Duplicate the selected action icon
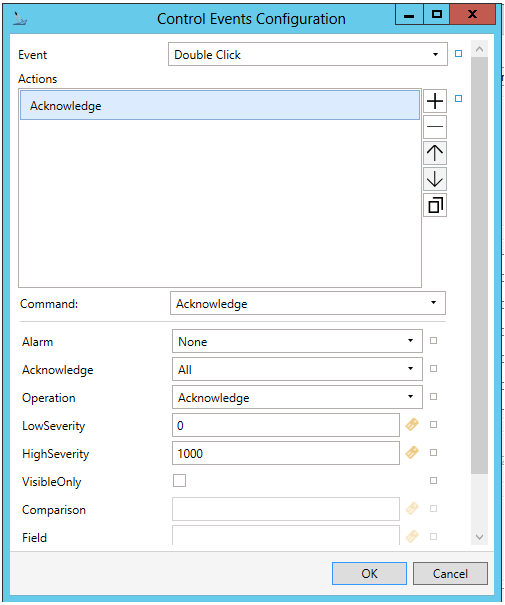This screenshot has height=605, width=505. pyautogui.click(x=435, y=205)
